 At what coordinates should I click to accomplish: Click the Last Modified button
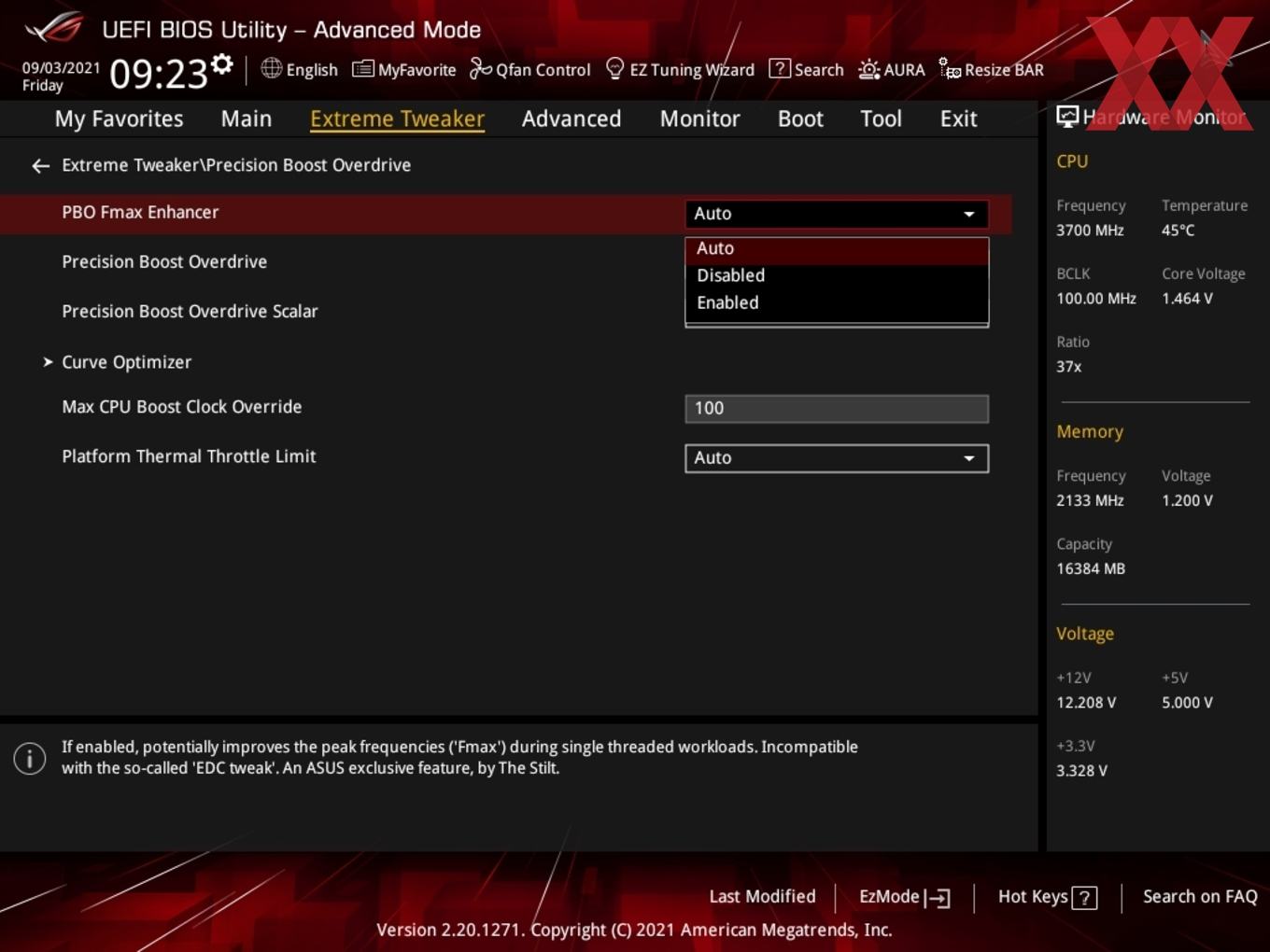point(762,897)
